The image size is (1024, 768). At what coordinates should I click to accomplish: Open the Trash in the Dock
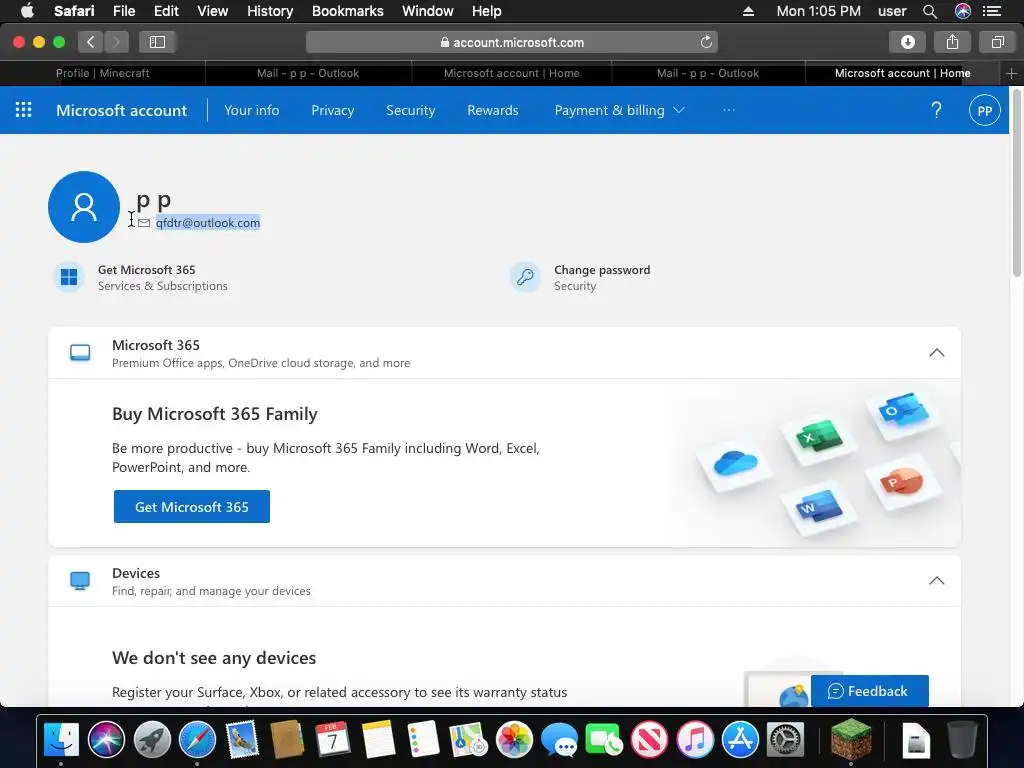(x=962, y=739)
